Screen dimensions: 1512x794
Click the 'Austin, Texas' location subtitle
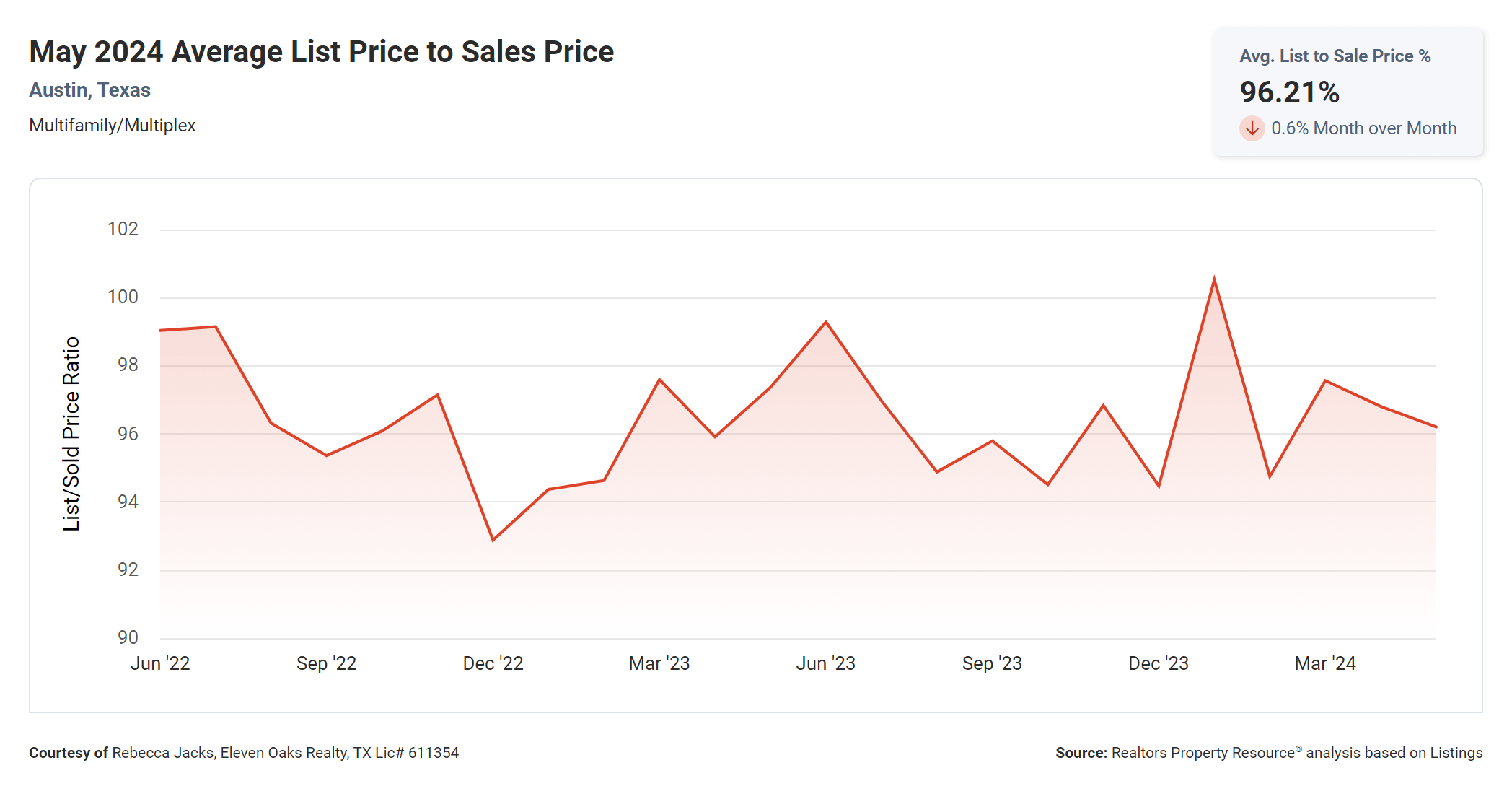coord(89,90)
